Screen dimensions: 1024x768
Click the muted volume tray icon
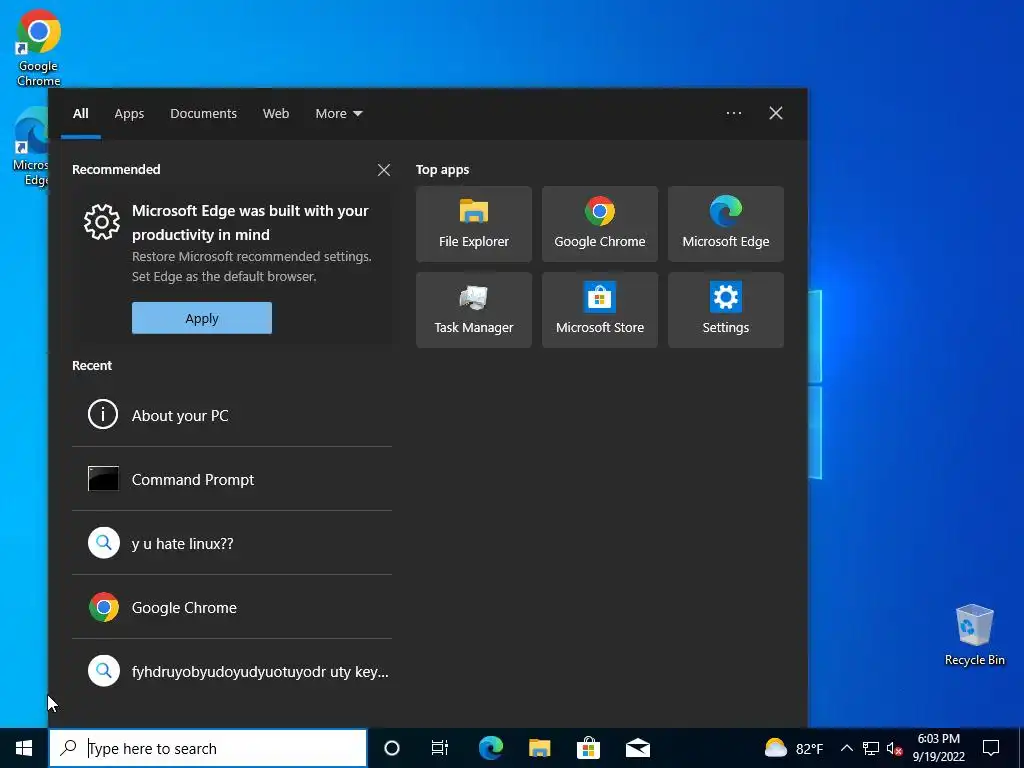click(894, 748)
